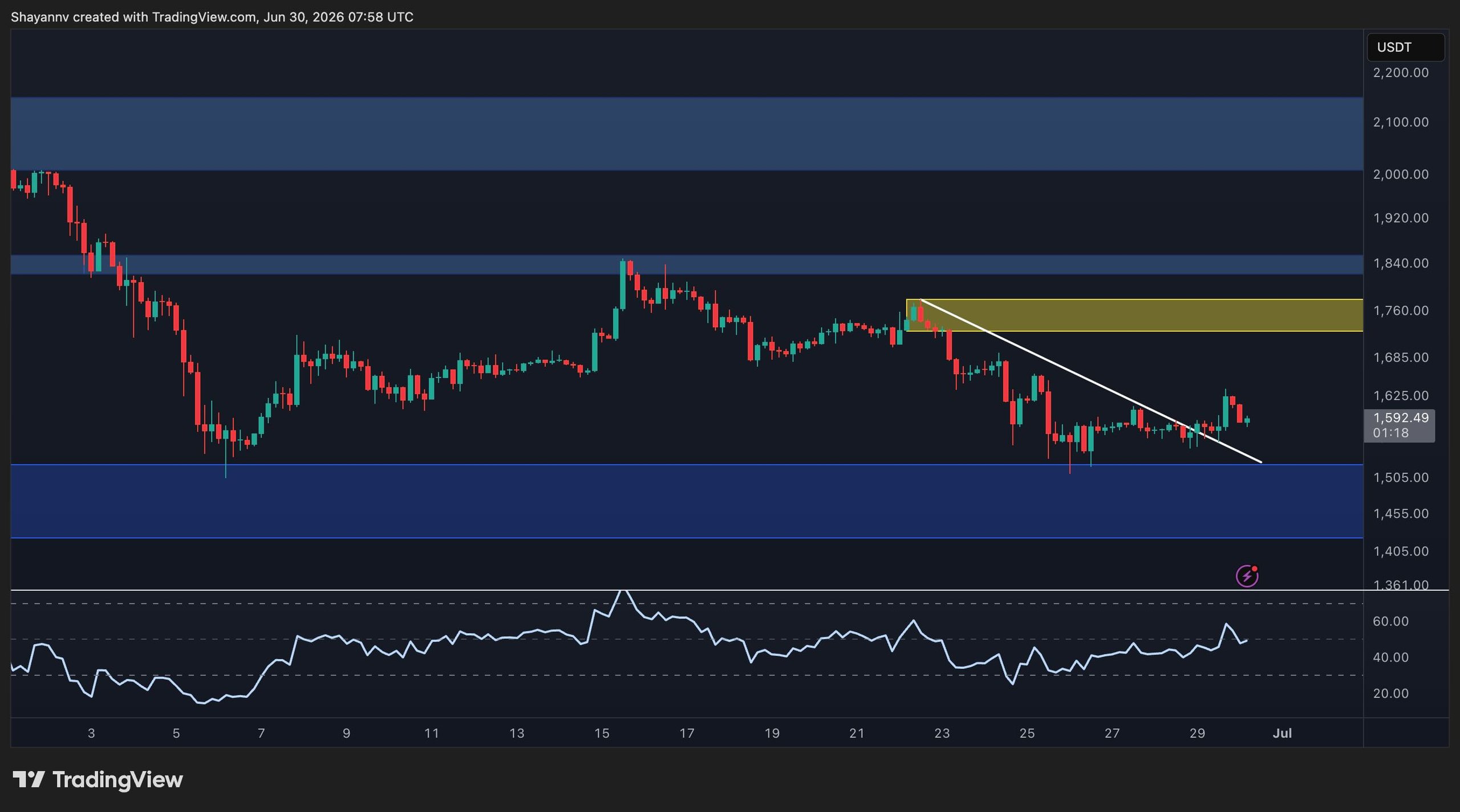Open the USDT currency selector

(1405, 47)
